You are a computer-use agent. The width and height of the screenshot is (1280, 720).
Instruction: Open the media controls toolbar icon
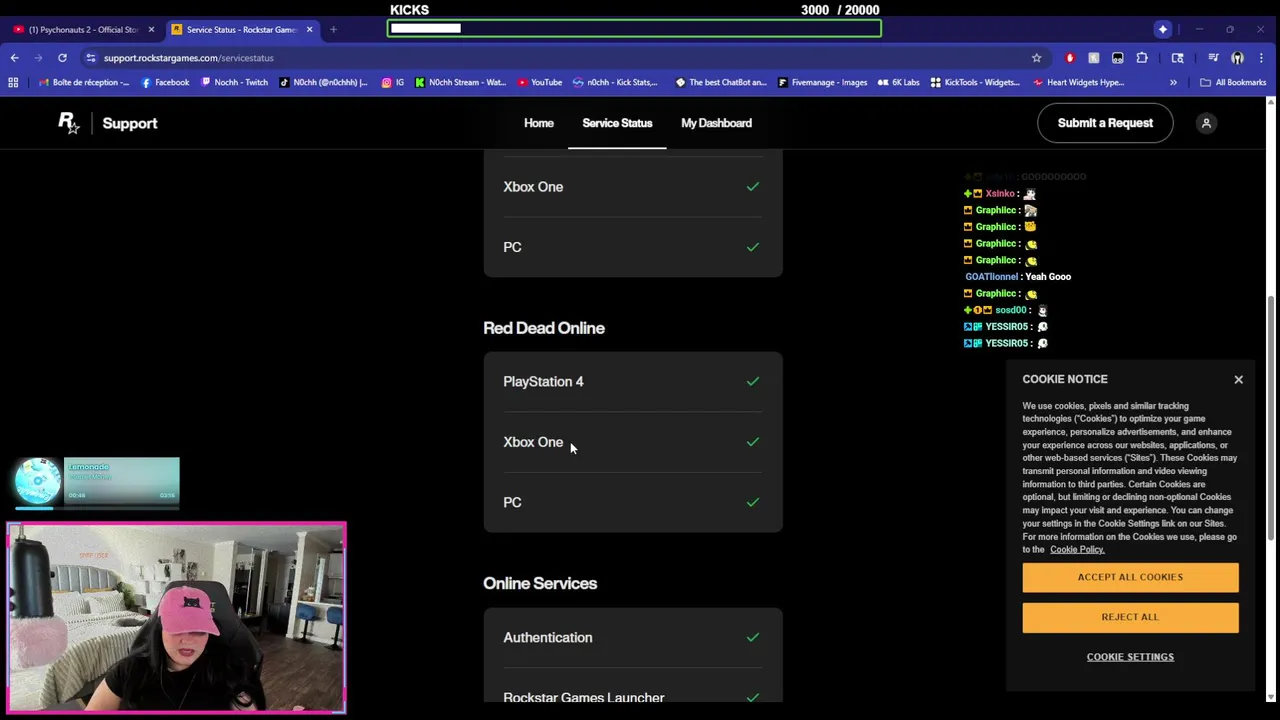click(x=1213, y=58)
